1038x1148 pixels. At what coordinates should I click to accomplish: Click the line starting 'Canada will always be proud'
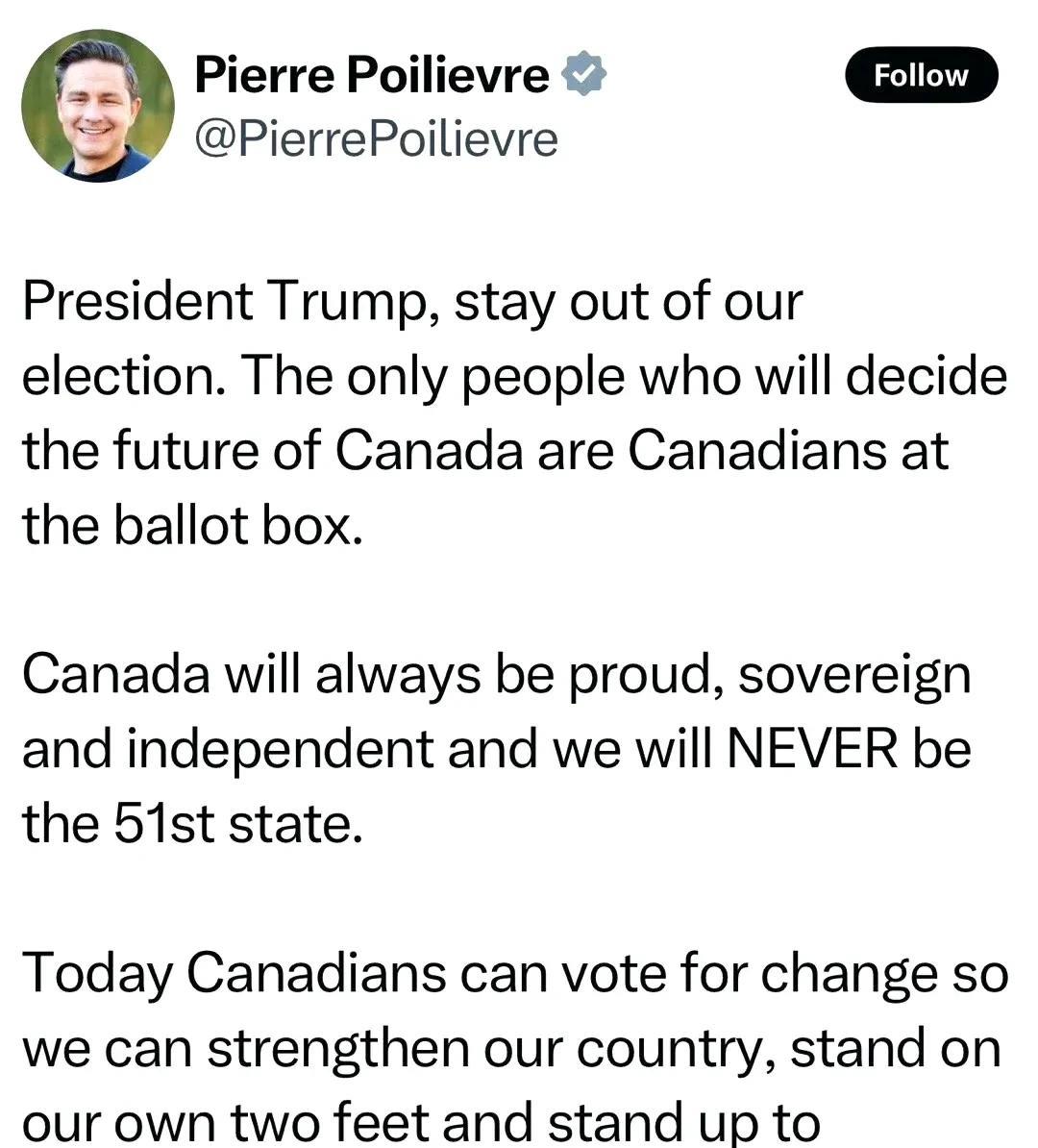pos(497,676)
